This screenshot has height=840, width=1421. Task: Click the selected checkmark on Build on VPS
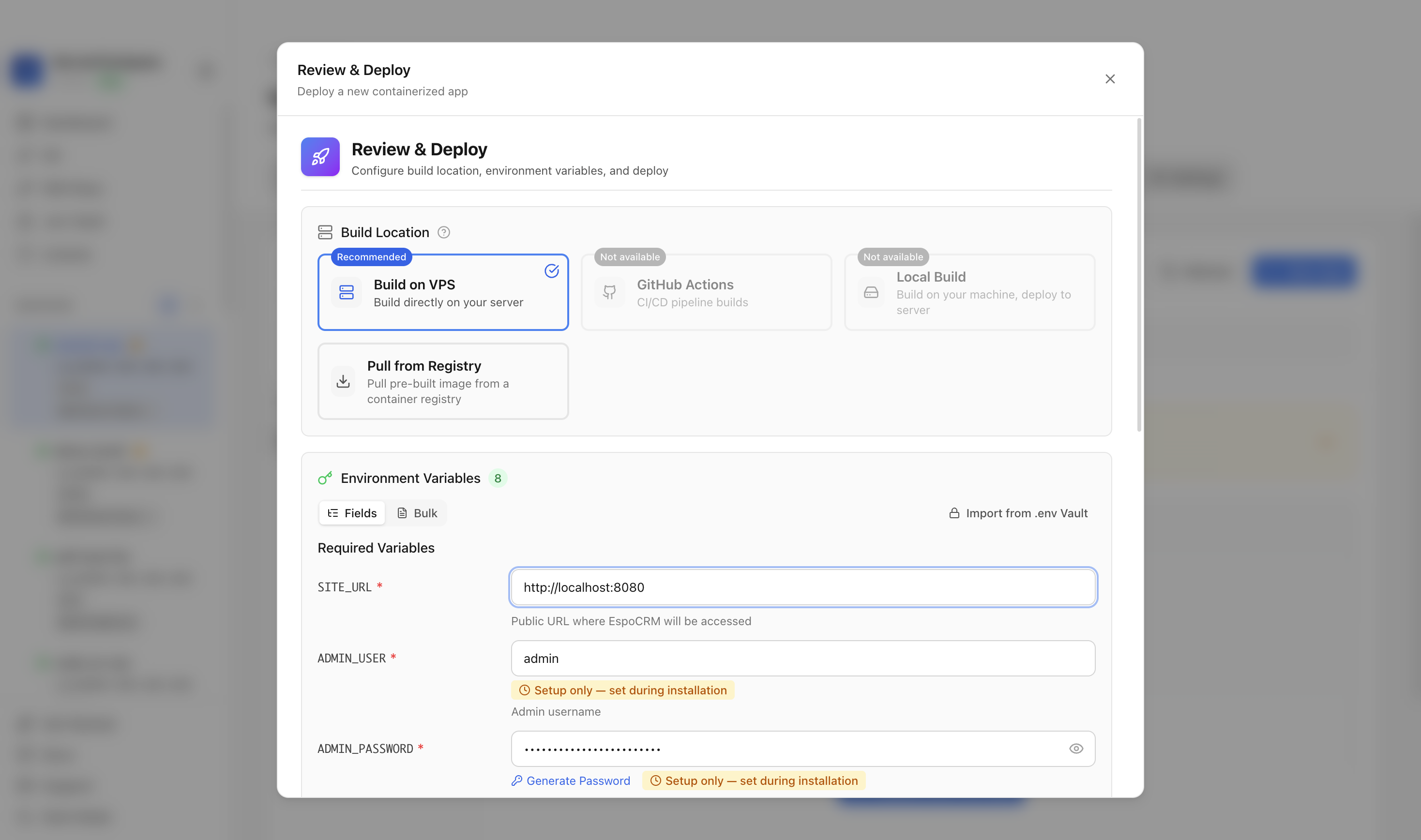point(552,271)
